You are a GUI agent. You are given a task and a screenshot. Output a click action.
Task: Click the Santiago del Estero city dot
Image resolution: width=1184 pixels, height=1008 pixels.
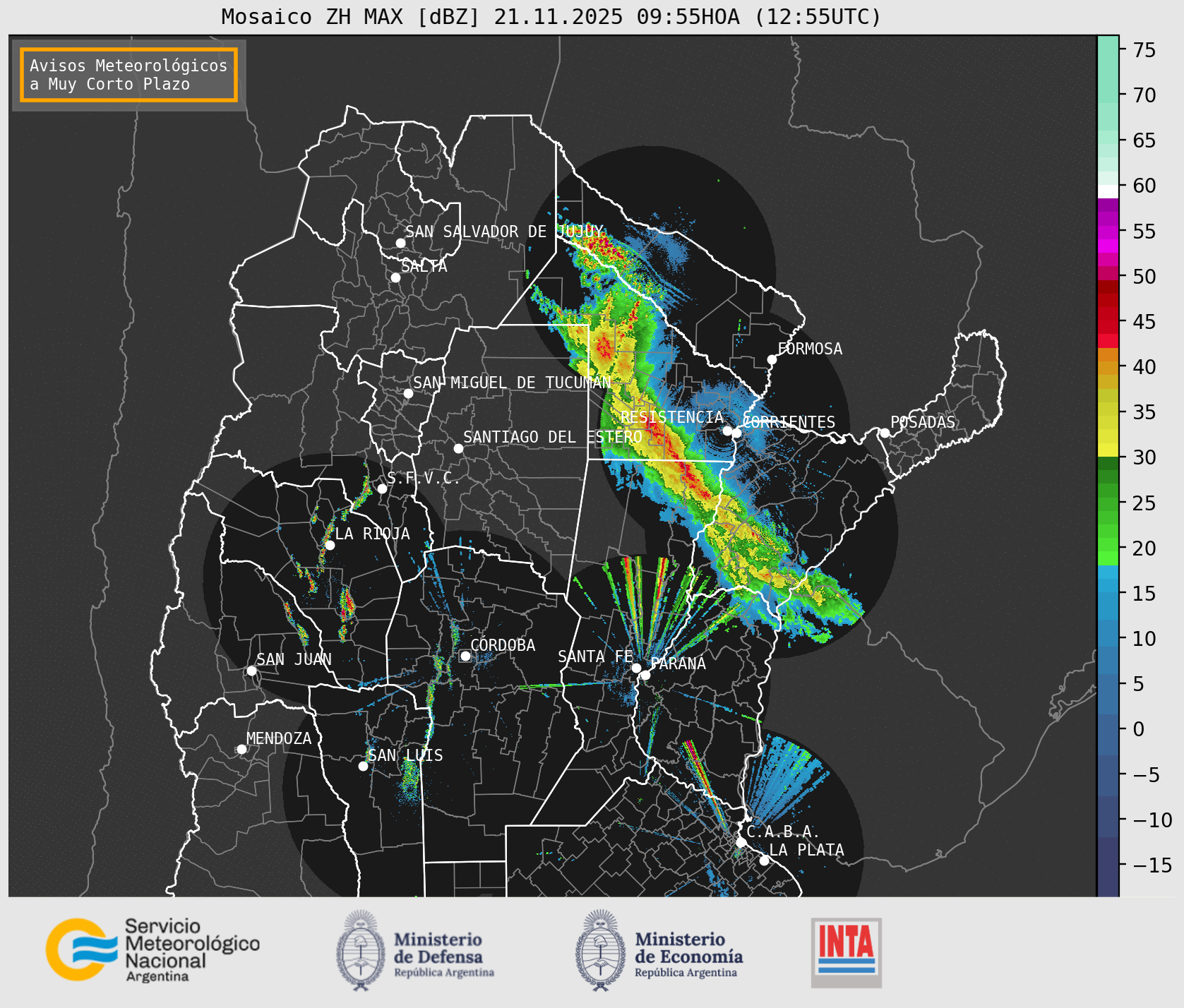458,448
